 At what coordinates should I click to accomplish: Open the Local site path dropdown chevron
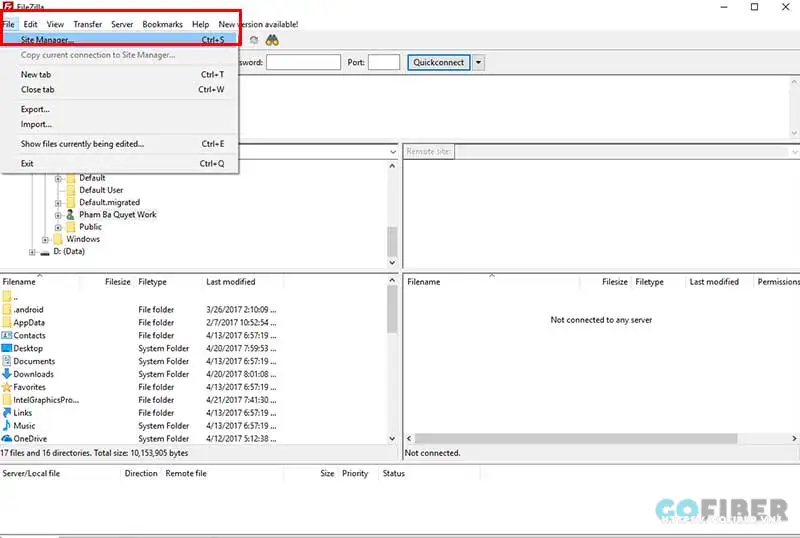pos(393,152)
